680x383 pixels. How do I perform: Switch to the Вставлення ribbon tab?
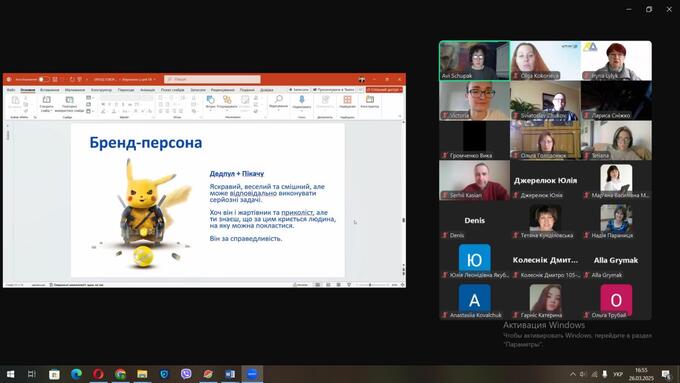click(49, 90)
